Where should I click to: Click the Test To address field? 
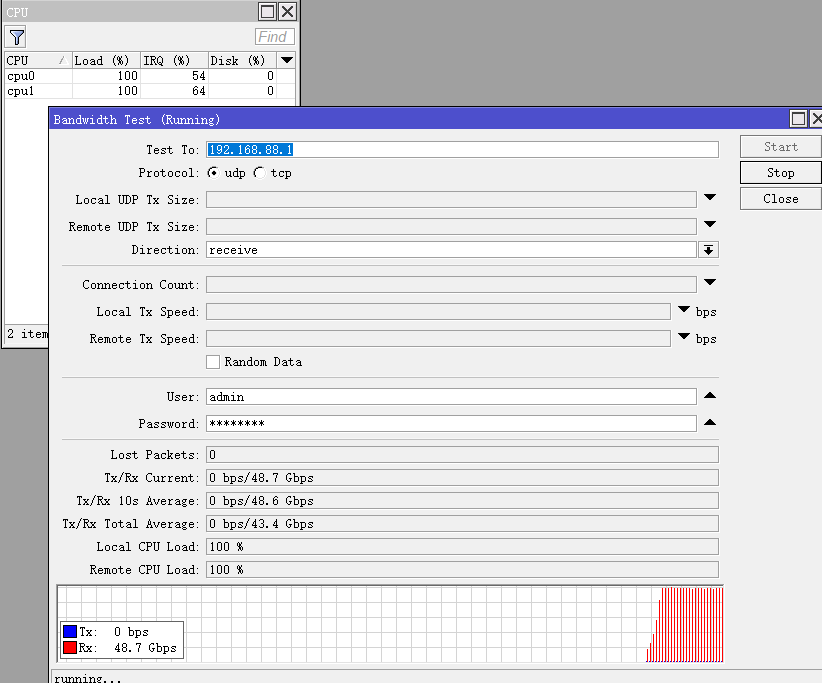tap(461, 149)
